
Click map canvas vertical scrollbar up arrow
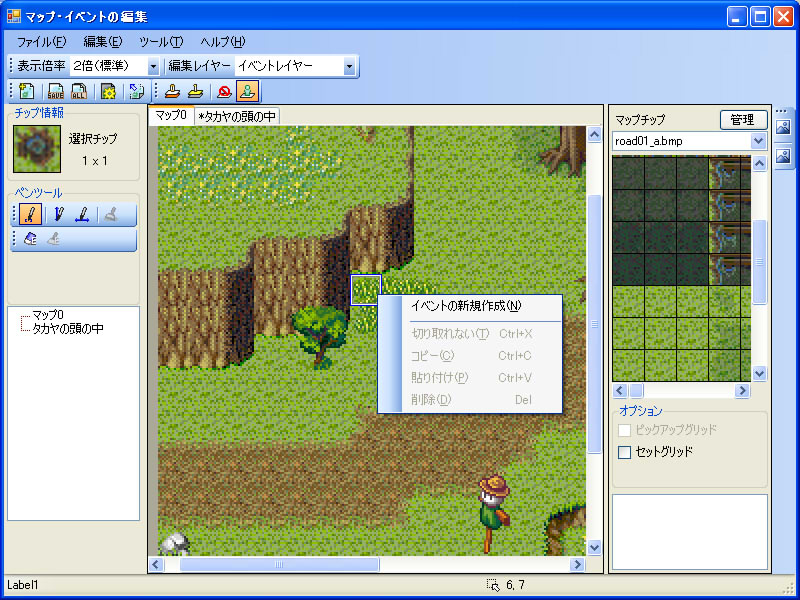pos(594,135)
